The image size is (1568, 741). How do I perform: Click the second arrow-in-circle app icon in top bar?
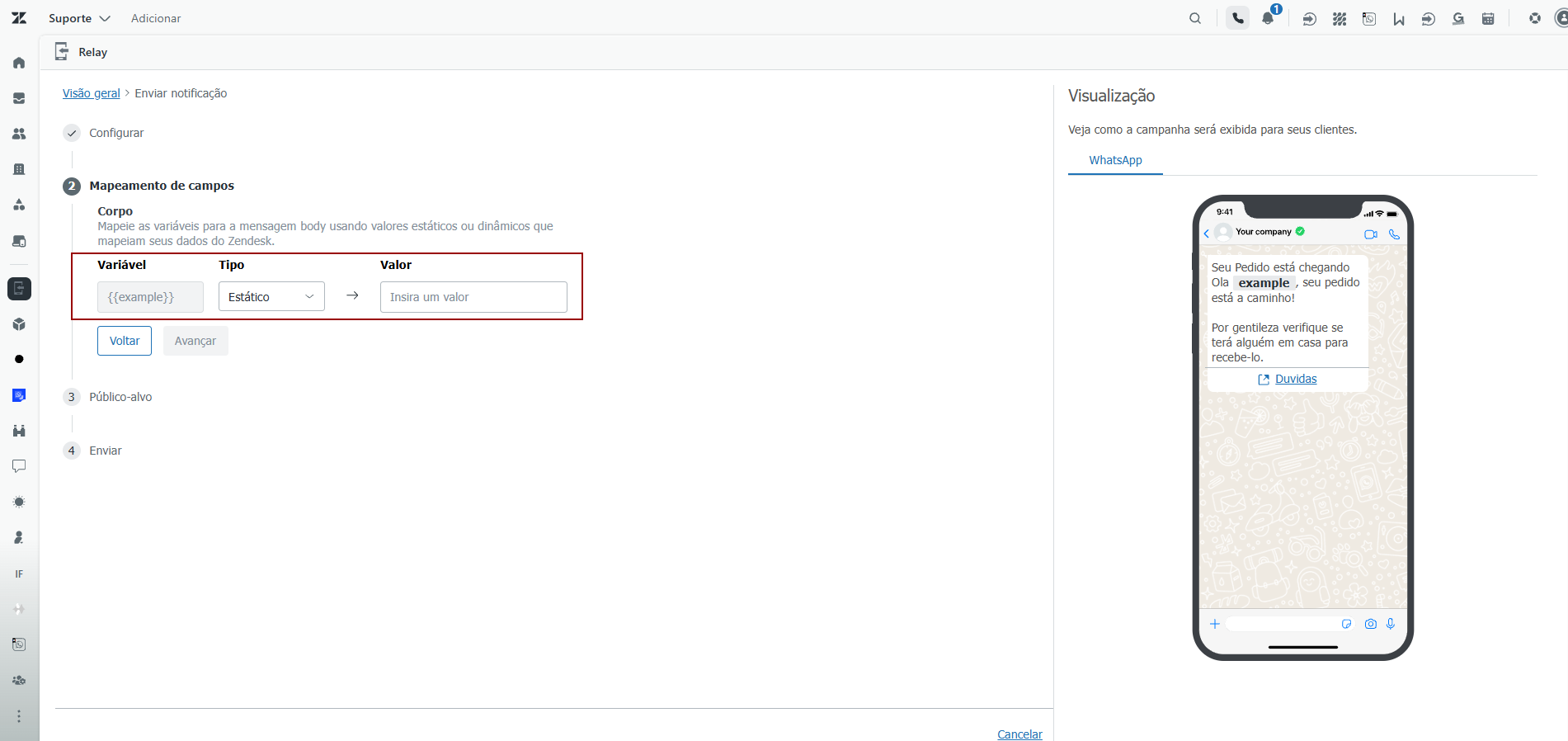pos(1429,19)
